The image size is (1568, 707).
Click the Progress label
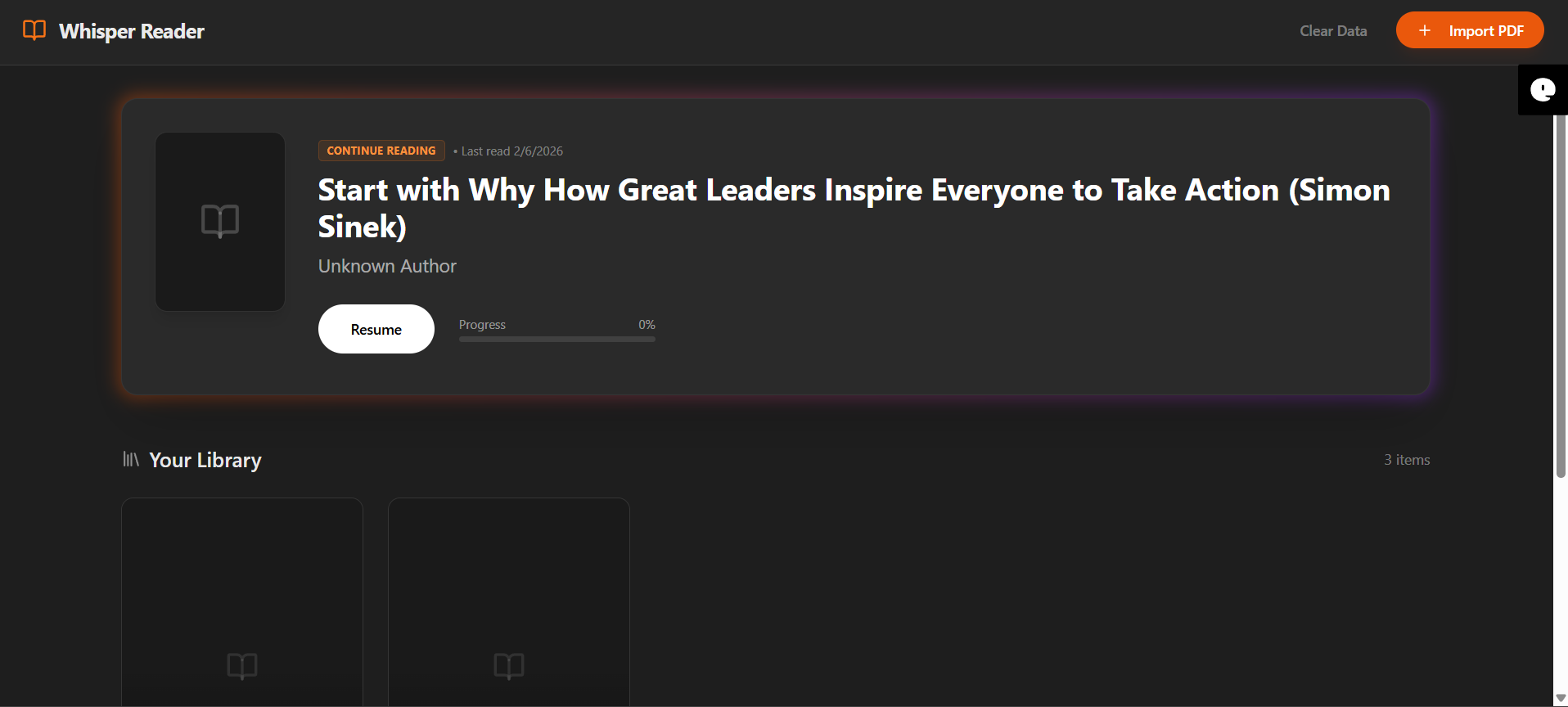click(482, 325)
